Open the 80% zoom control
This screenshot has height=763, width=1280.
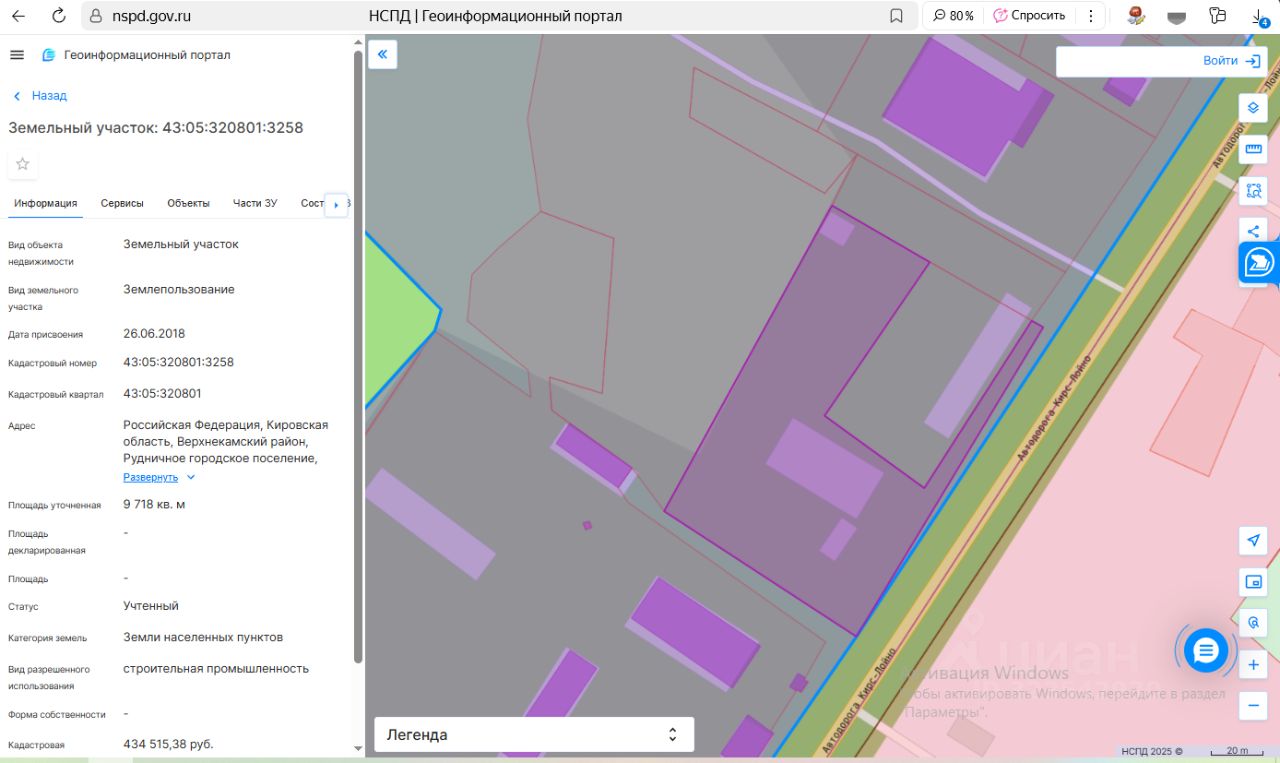click(x=953, y=16)
